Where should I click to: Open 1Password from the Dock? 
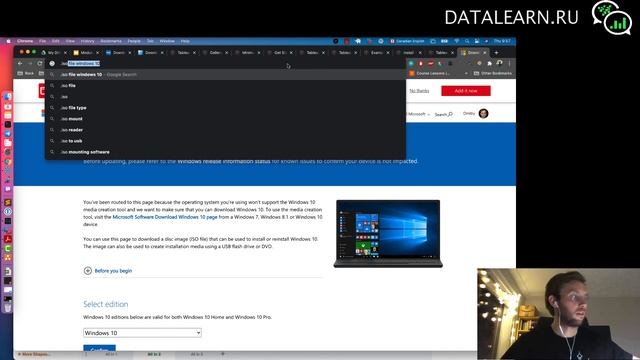pyautogui.click(x=8, y=211)
